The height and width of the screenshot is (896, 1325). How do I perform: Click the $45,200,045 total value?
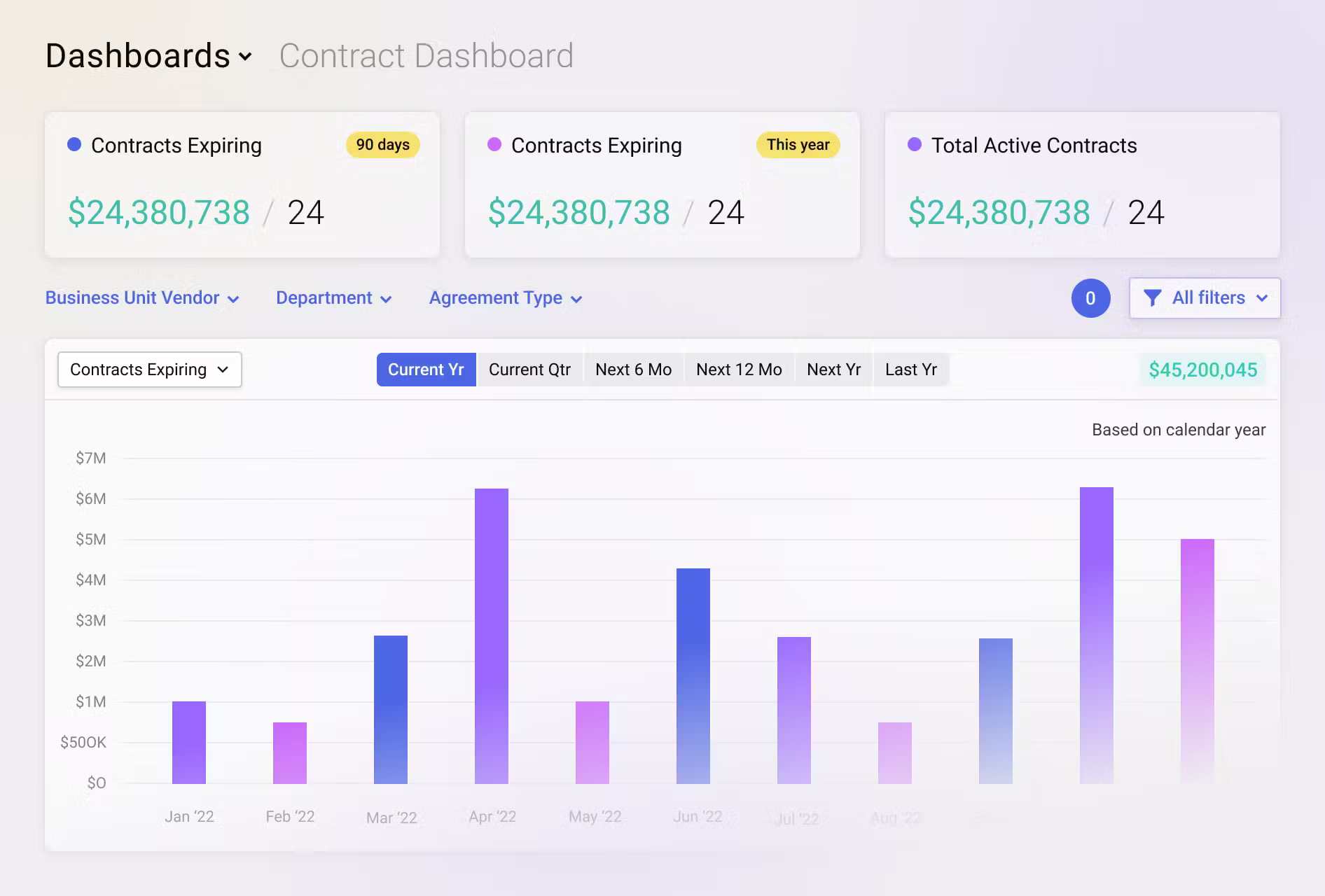tap(1203, 370)
